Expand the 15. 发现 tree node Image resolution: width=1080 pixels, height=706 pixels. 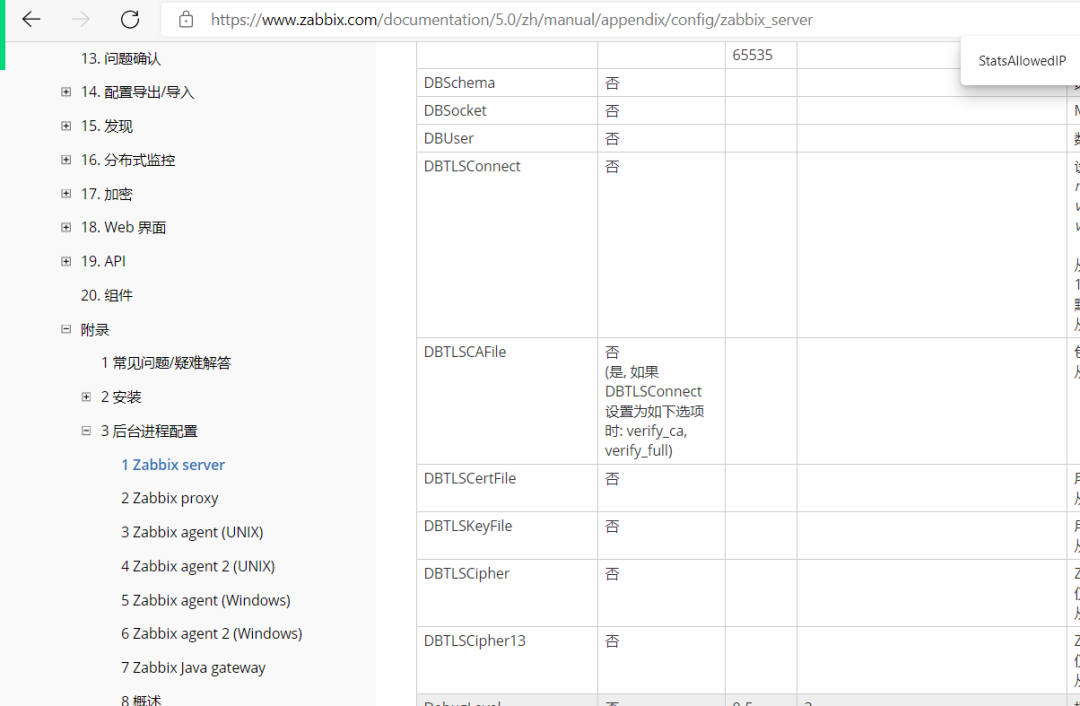pyautogui.click(x=66, y=126)
